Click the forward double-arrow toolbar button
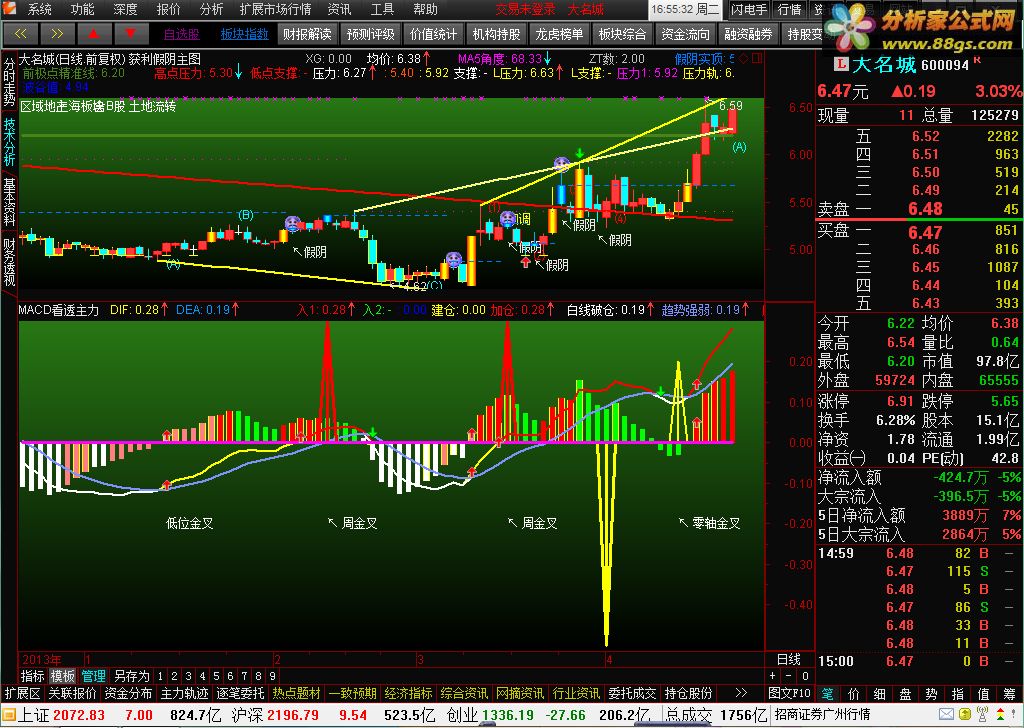This screenshot has height=728, width=1024. 57,33
